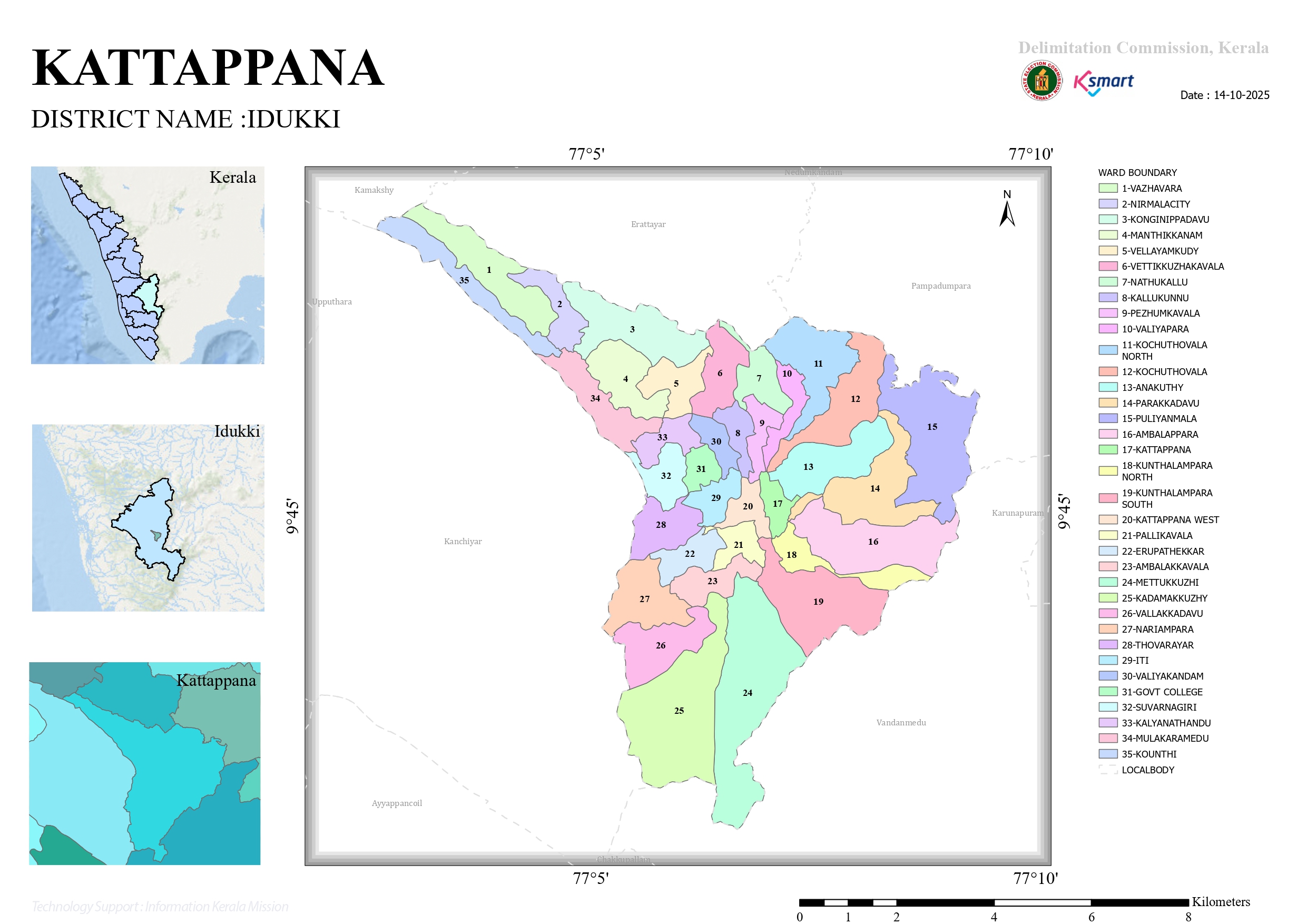Screen dimensions: 1307x924
Task: Click ward number 11 on the map
Action: coord(818,363)
